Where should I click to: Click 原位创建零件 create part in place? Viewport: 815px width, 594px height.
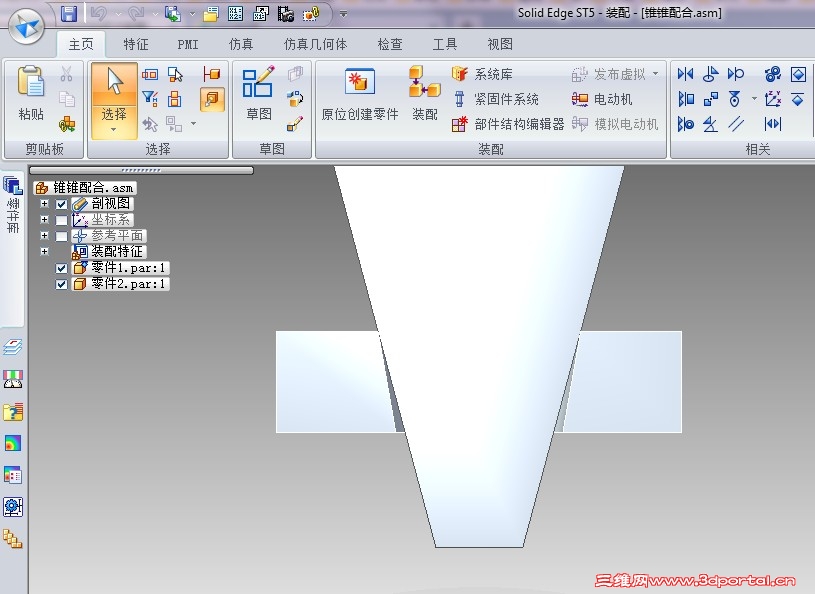[x=360, y=94]
